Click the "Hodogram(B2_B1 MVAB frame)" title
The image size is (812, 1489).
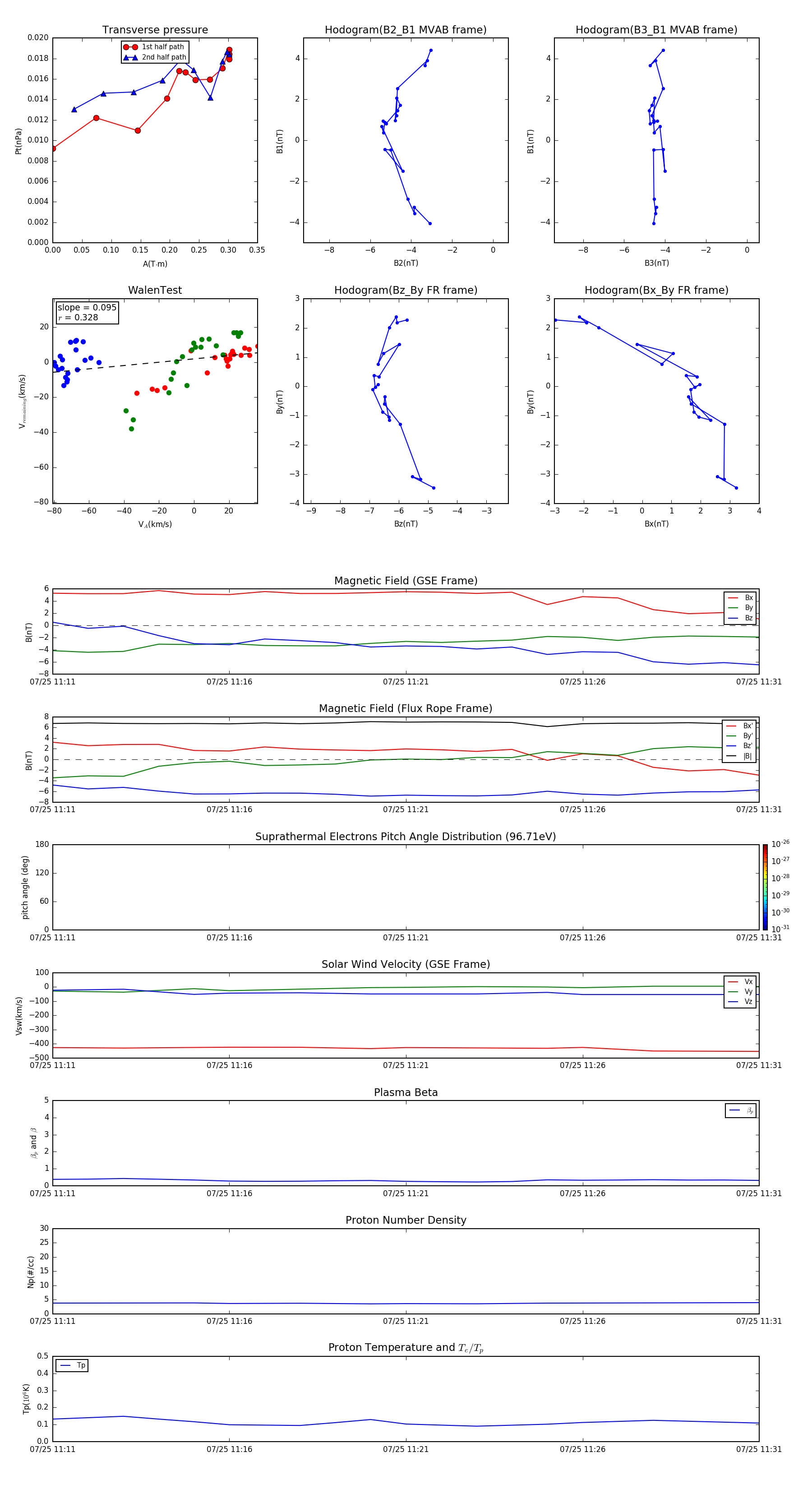pos(406,30)
